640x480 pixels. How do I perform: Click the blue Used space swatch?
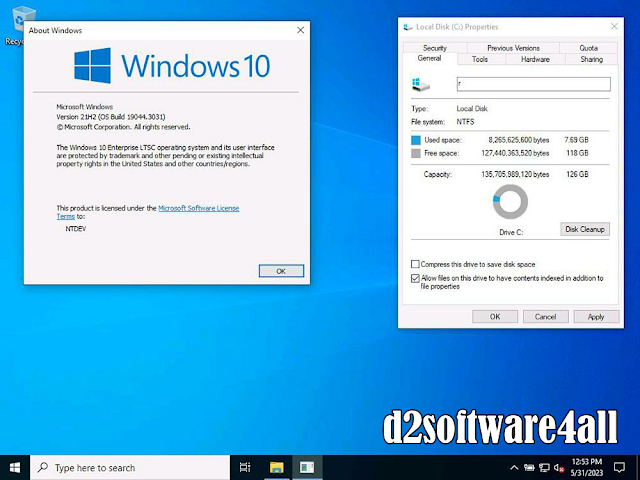coord(416,140)
